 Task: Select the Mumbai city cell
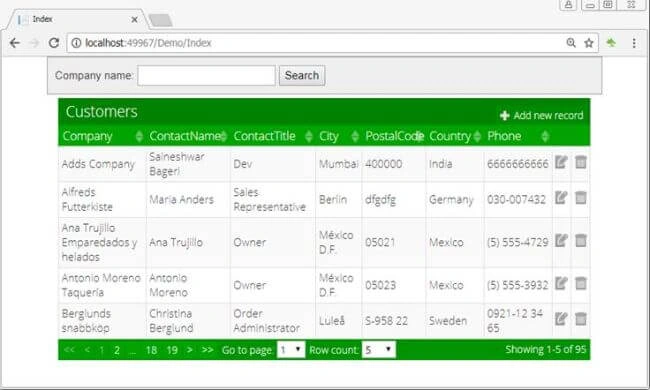click(x=338, y=164)
